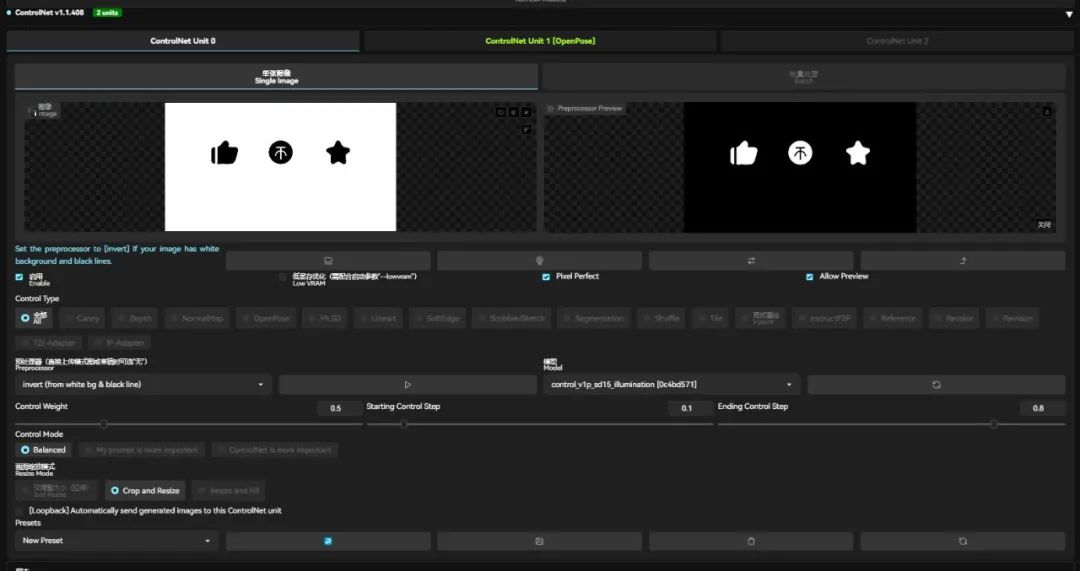This screenshot has height=571, width=1080.
Task: Click the send dimensions upward arrow button
Action: click(963, 260)
